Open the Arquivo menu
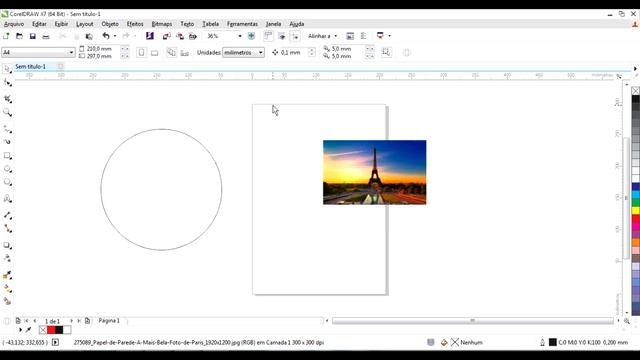The height and width of the screenshot is (360, 640). tap(14, 24)
